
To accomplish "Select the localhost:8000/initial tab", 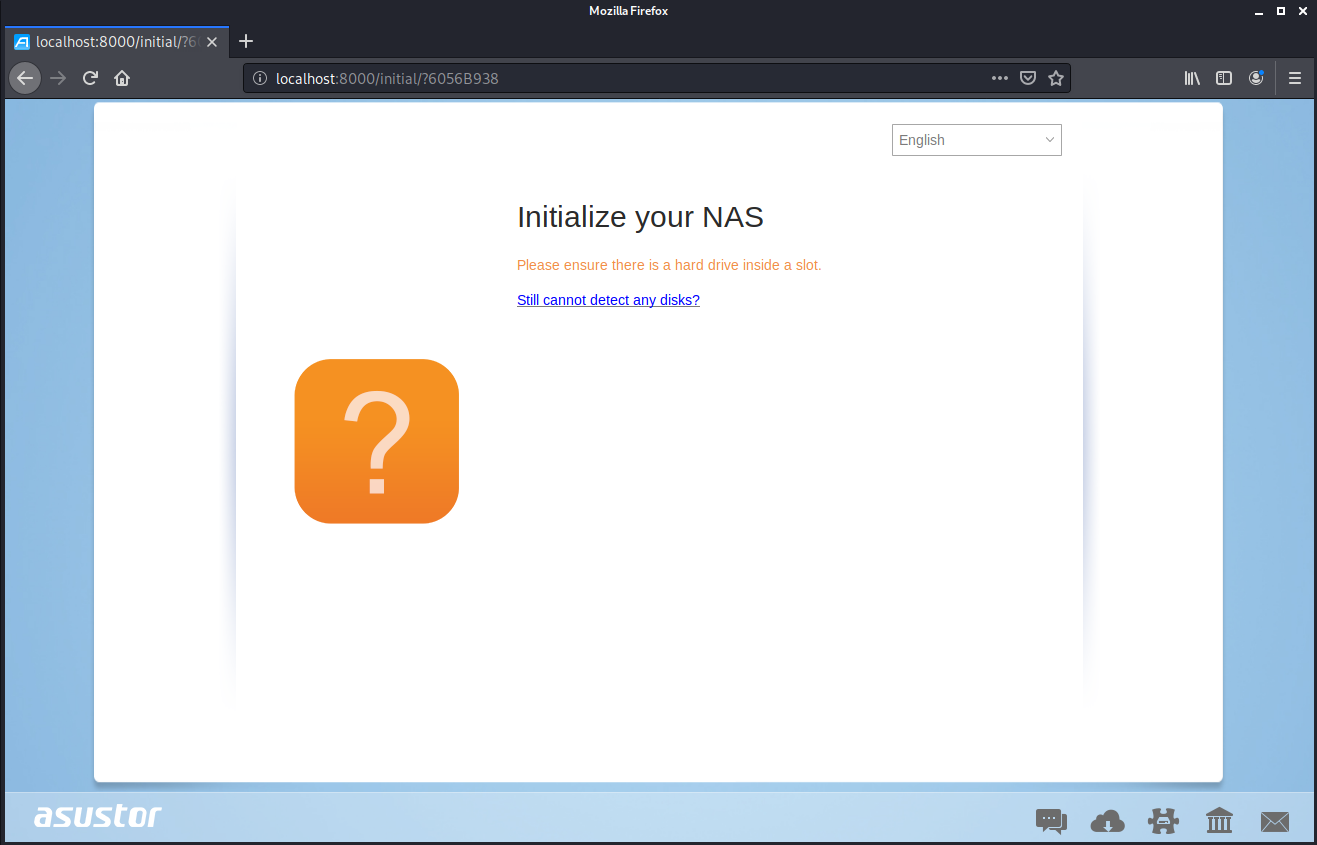I will click(112, 42).
